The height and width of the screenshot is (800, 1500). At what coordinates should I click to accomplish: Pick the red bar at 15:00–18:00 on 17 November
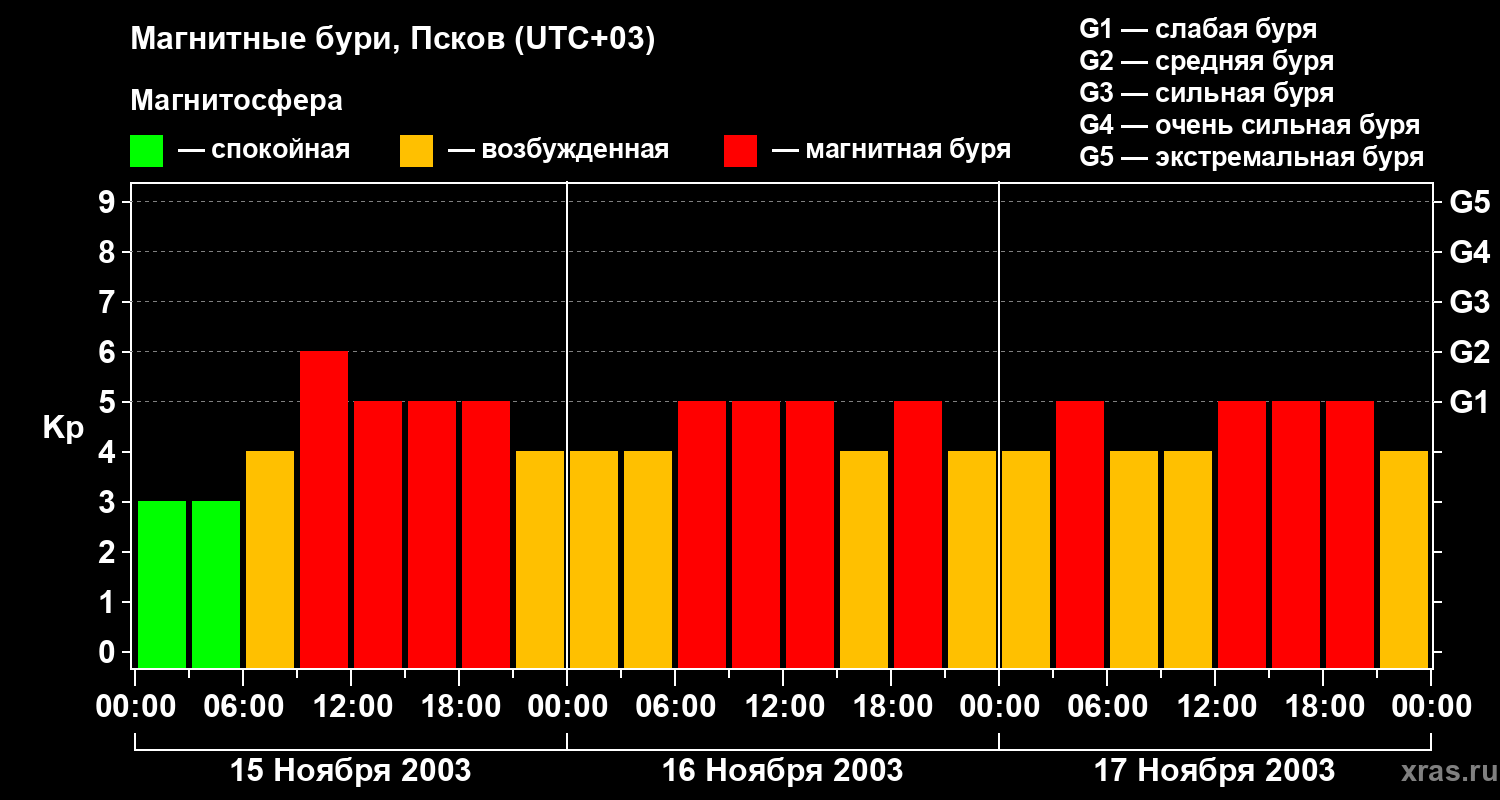1296,534
